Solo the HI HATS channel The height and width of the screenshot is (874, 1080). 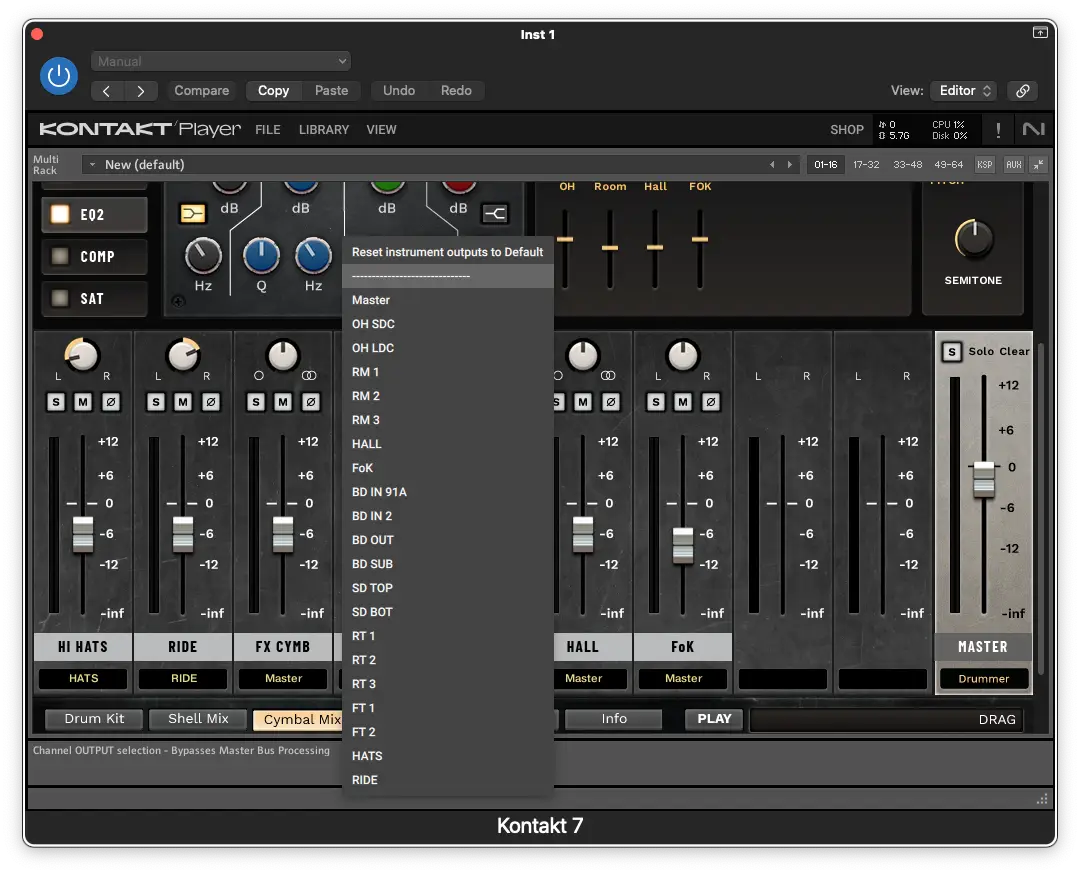pyautogui.click(x=56, y=402)
